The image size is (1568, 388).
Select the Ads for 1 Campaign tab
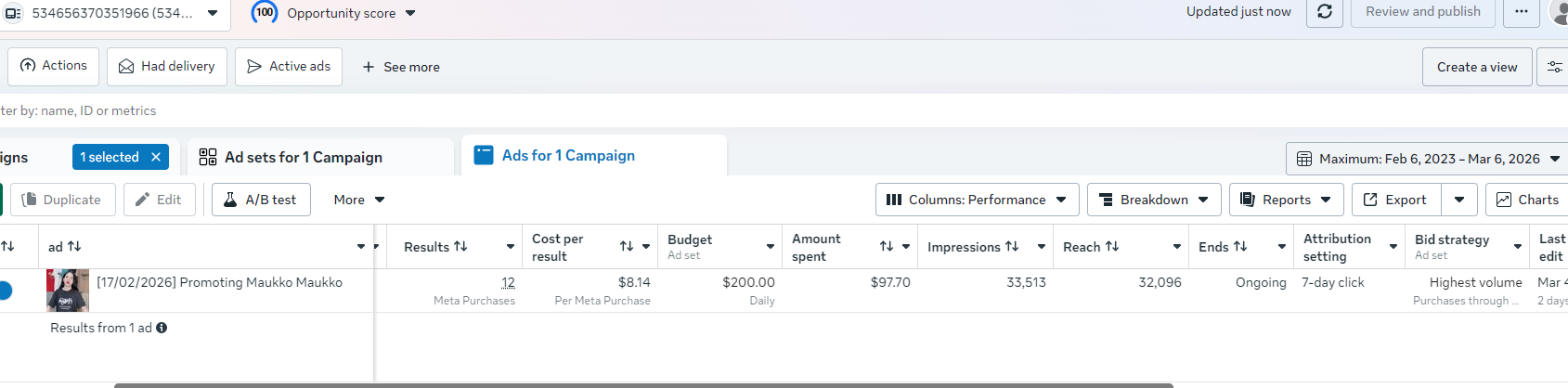point(568,156)
